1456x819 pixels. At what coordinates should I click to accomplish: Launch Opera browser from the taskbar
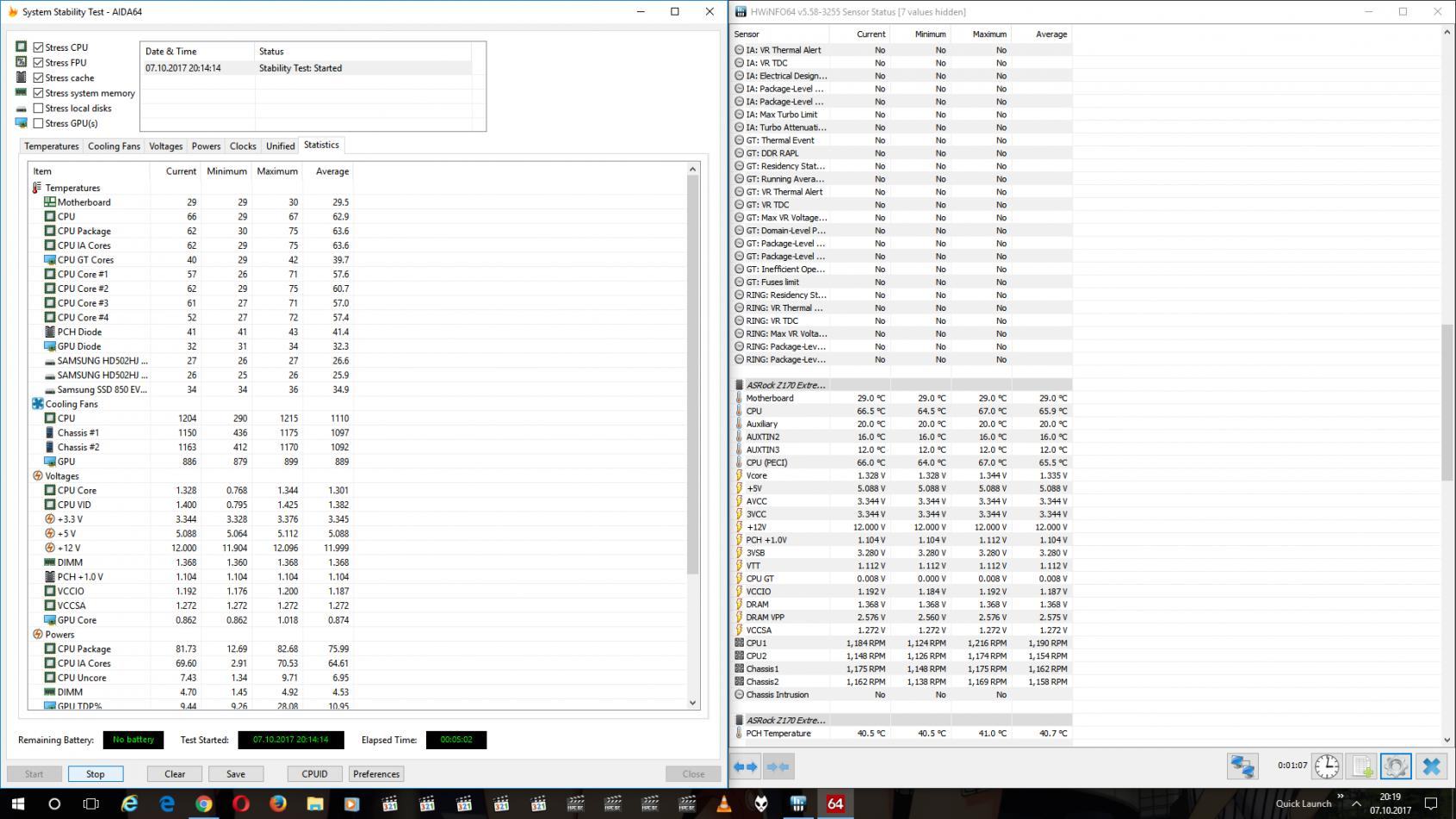[x=241, y=803]
